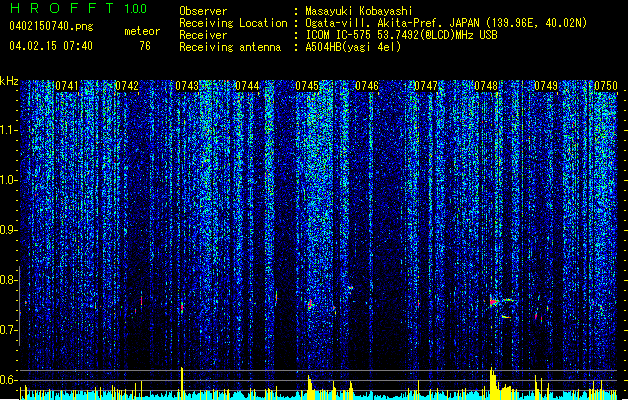The width and height of the screenshot is (629, 400).
Task: Click the 0745 time marker
Action: [307, 86]
